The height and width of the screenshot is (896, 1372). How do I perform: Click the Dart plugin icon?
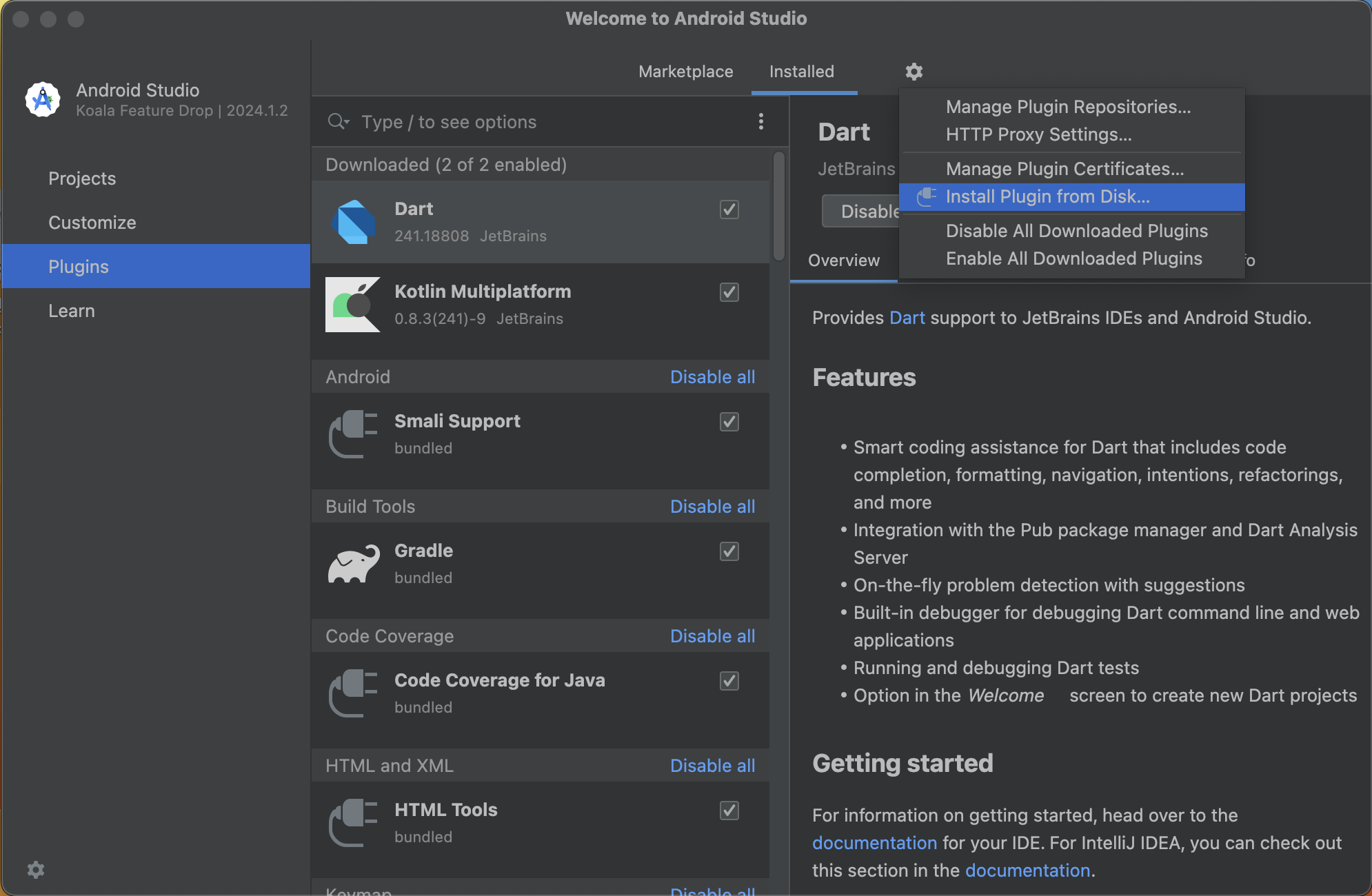point(353,222)
